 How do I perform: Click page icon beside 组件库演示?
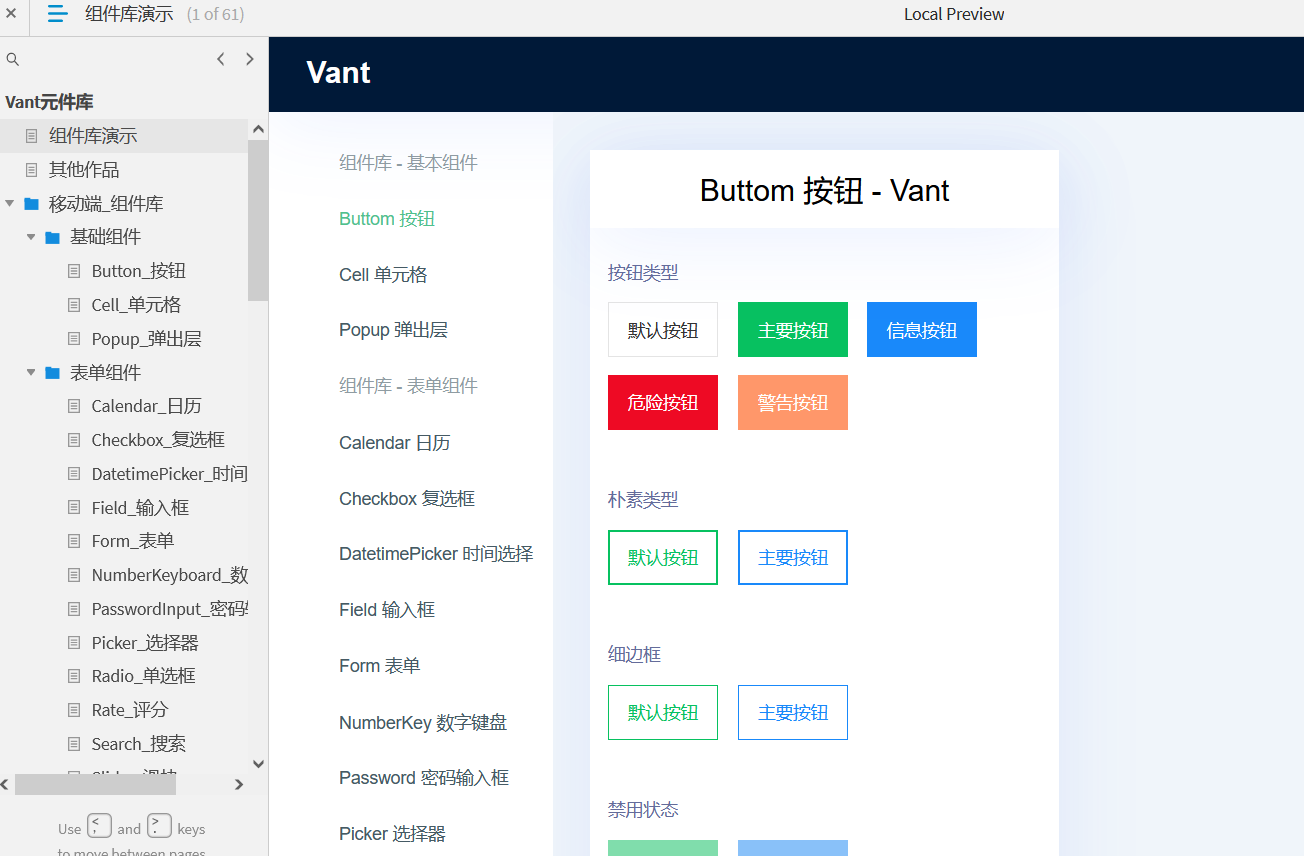(x=32, y=136)
